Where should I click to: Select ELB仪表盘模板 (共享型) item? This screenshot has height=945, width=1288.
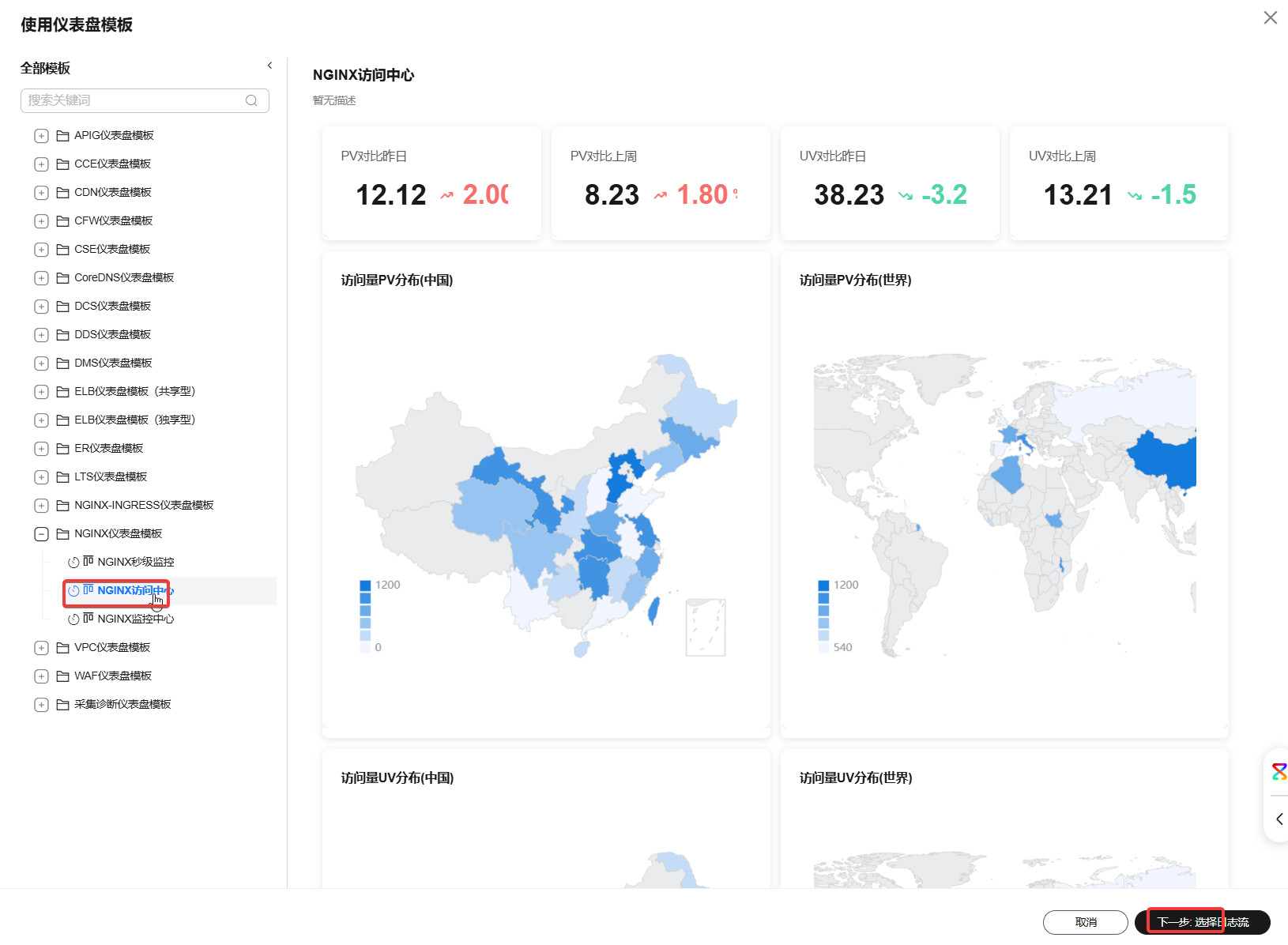point(134,391)
